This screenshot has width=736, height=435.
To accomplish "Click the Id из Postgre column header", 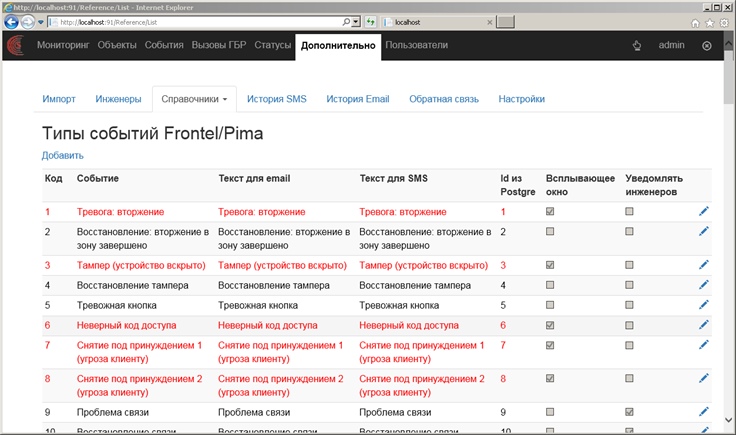I will (518, 185).
